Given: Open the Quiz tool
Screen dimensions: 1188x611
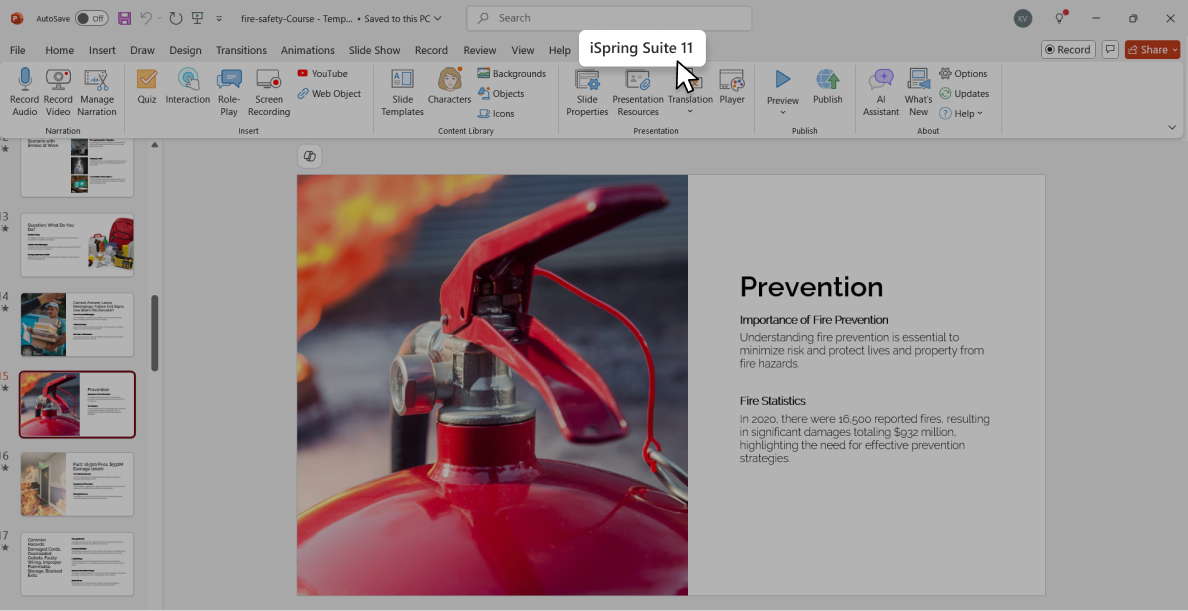Looking at the screenshot, I should 147,80.
